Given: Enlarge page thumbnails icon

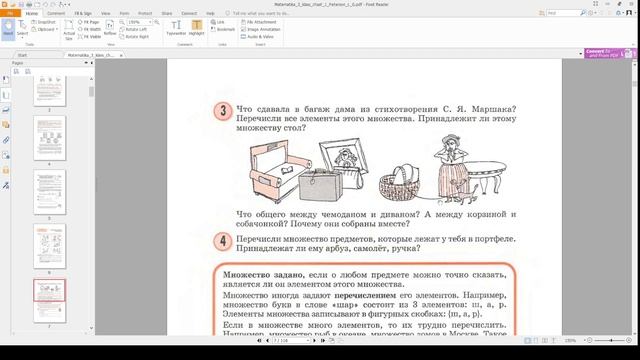Looking at the screenshot, I should pos(16,71).
